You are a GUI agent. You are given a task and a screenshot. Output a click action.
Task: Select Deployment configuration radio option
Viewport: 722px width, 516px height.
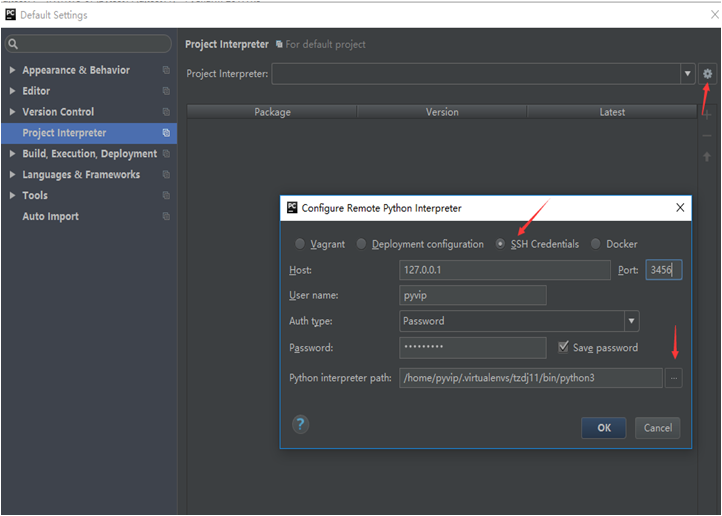(361, 244)
